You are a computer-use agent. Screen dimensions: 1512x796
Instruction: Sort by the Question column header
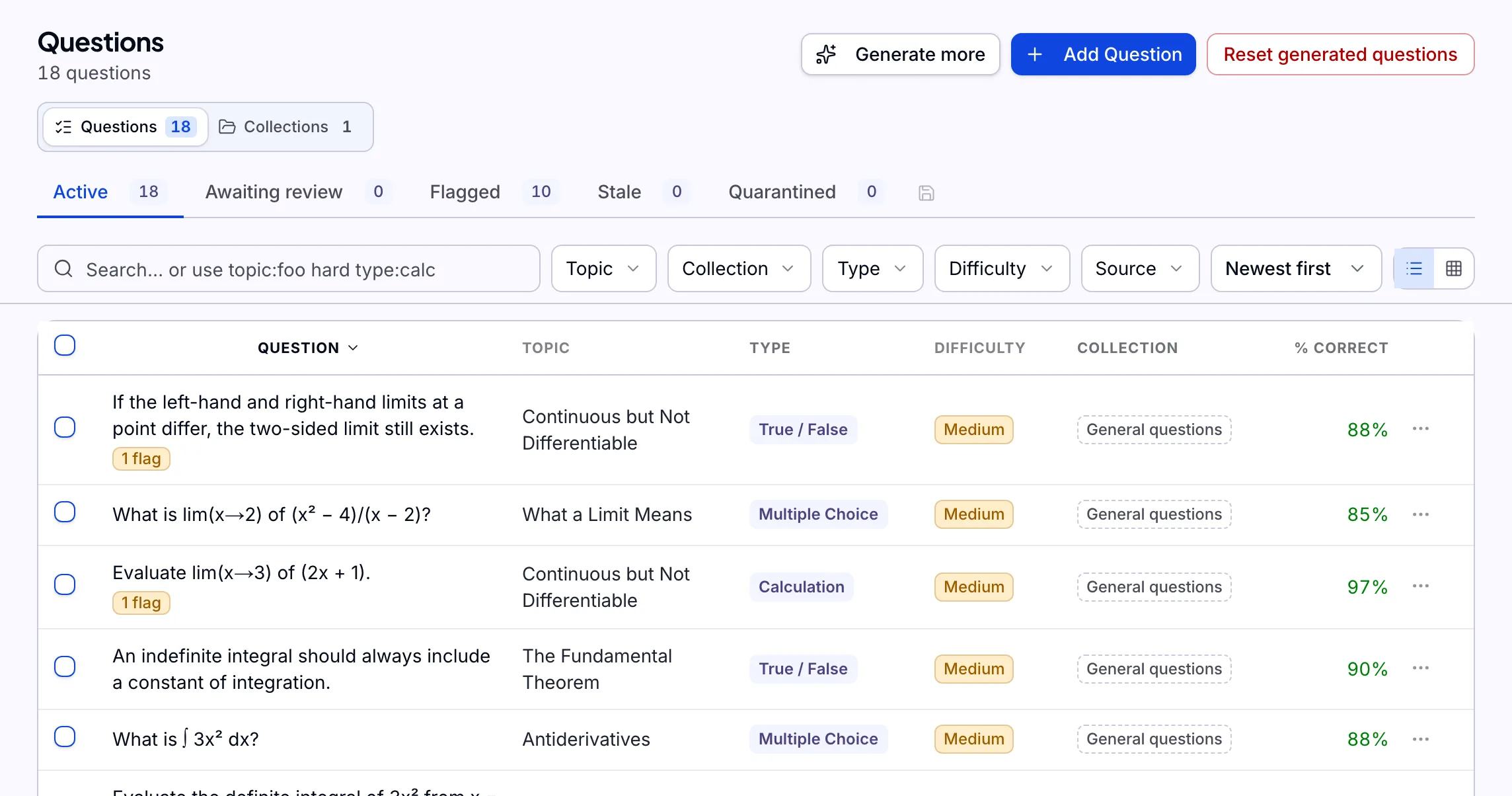[308, 348]
